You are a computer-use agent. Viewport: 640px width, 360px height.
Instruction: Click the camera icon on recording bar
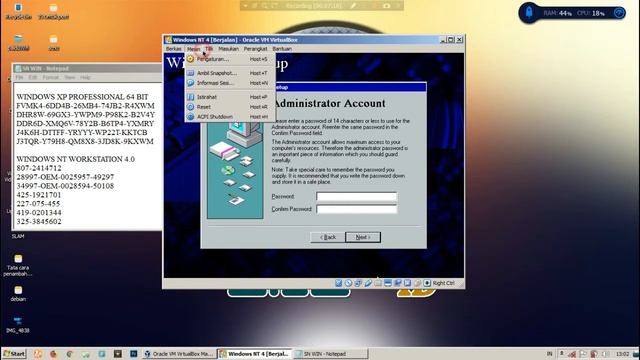point(386,6)
